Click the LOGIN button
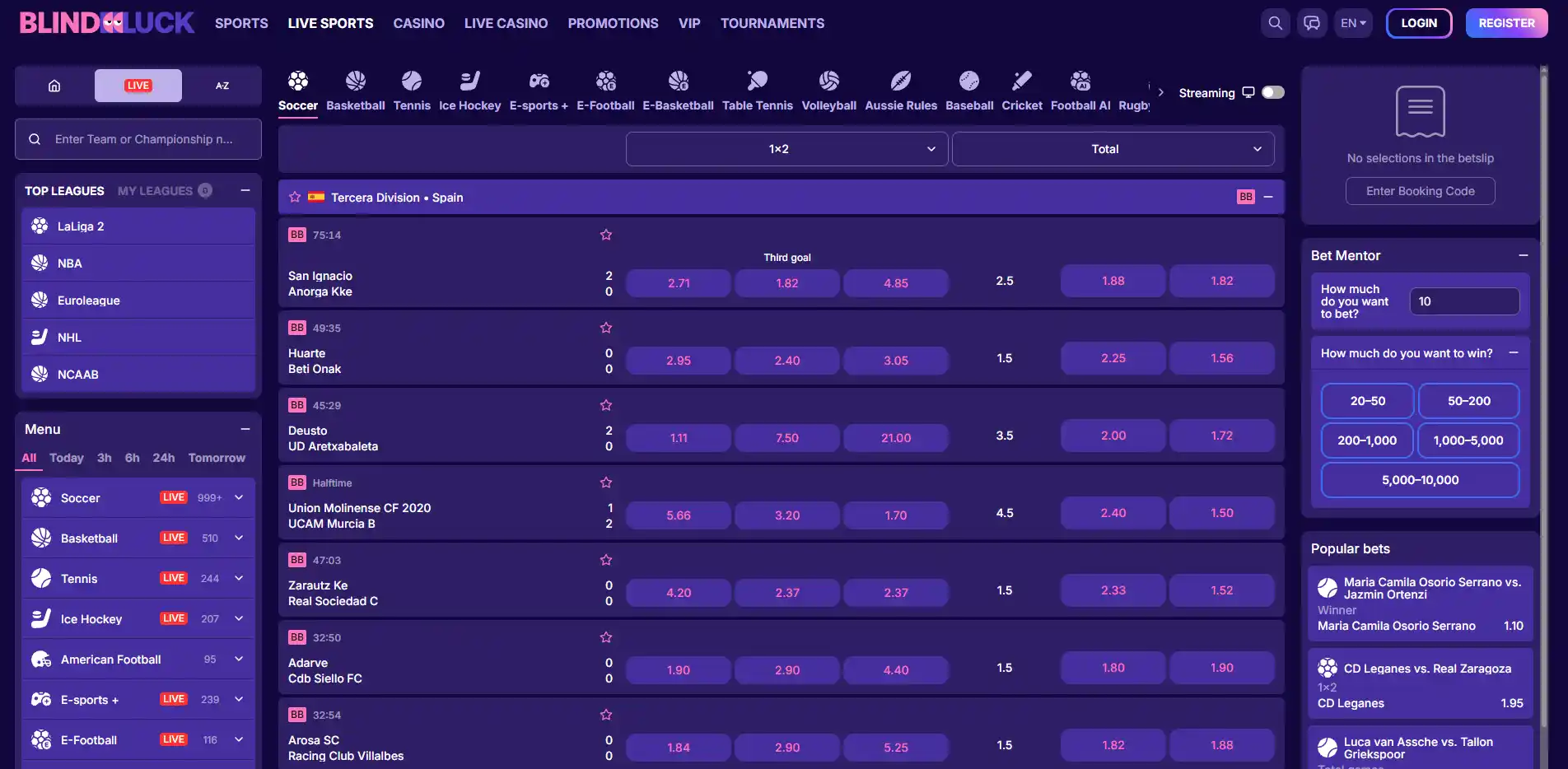1568x769 pixels. pyautogui.click(x=1419, y=23)
